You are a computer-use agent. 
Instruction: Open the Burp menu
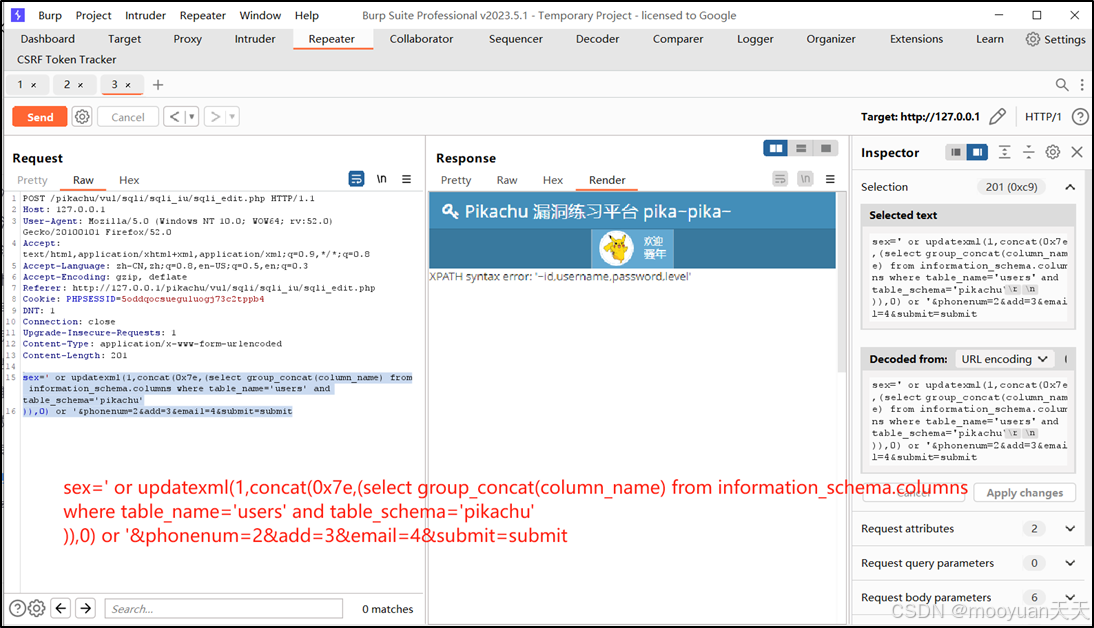pyautogui.click(x=50, y=15)
